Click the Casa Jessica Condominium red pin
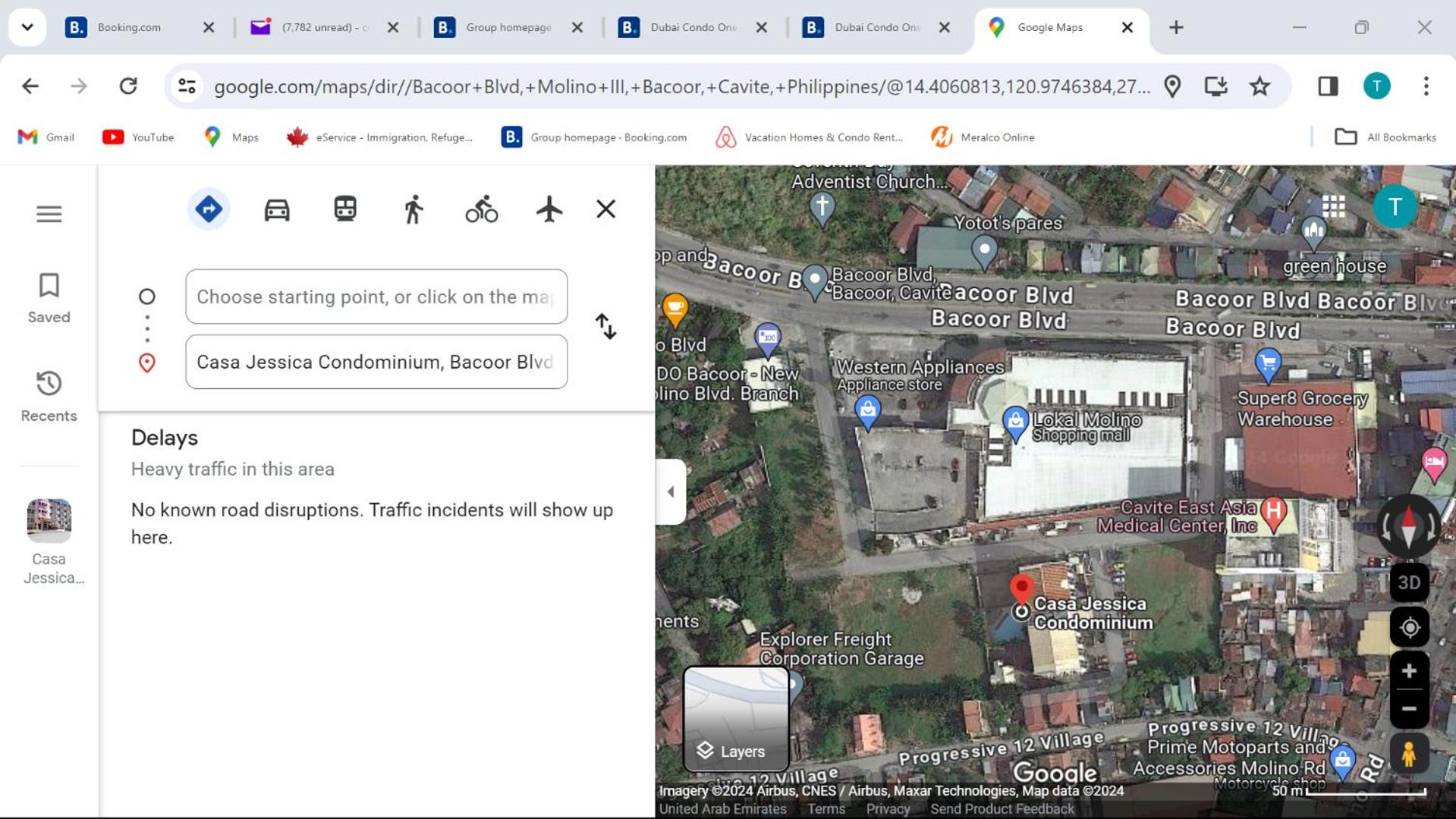 [1022, 588]
